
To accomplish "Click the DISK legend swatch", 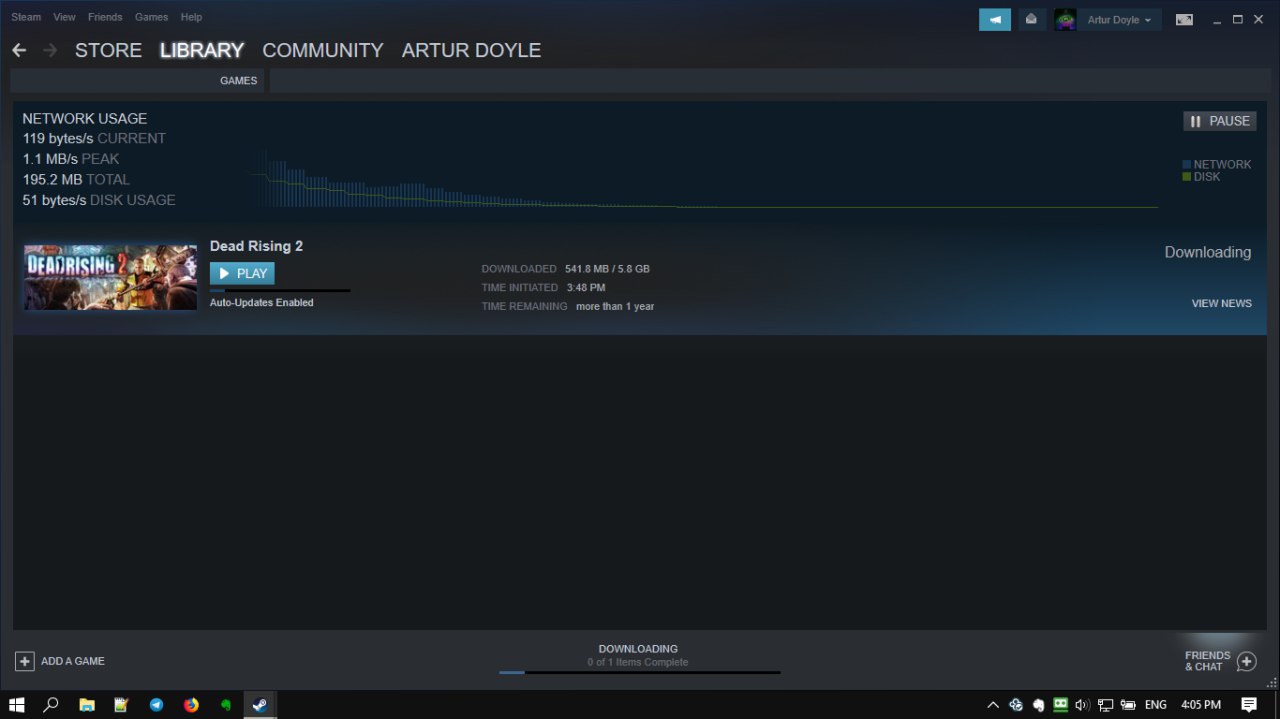I will [1186, 176].
